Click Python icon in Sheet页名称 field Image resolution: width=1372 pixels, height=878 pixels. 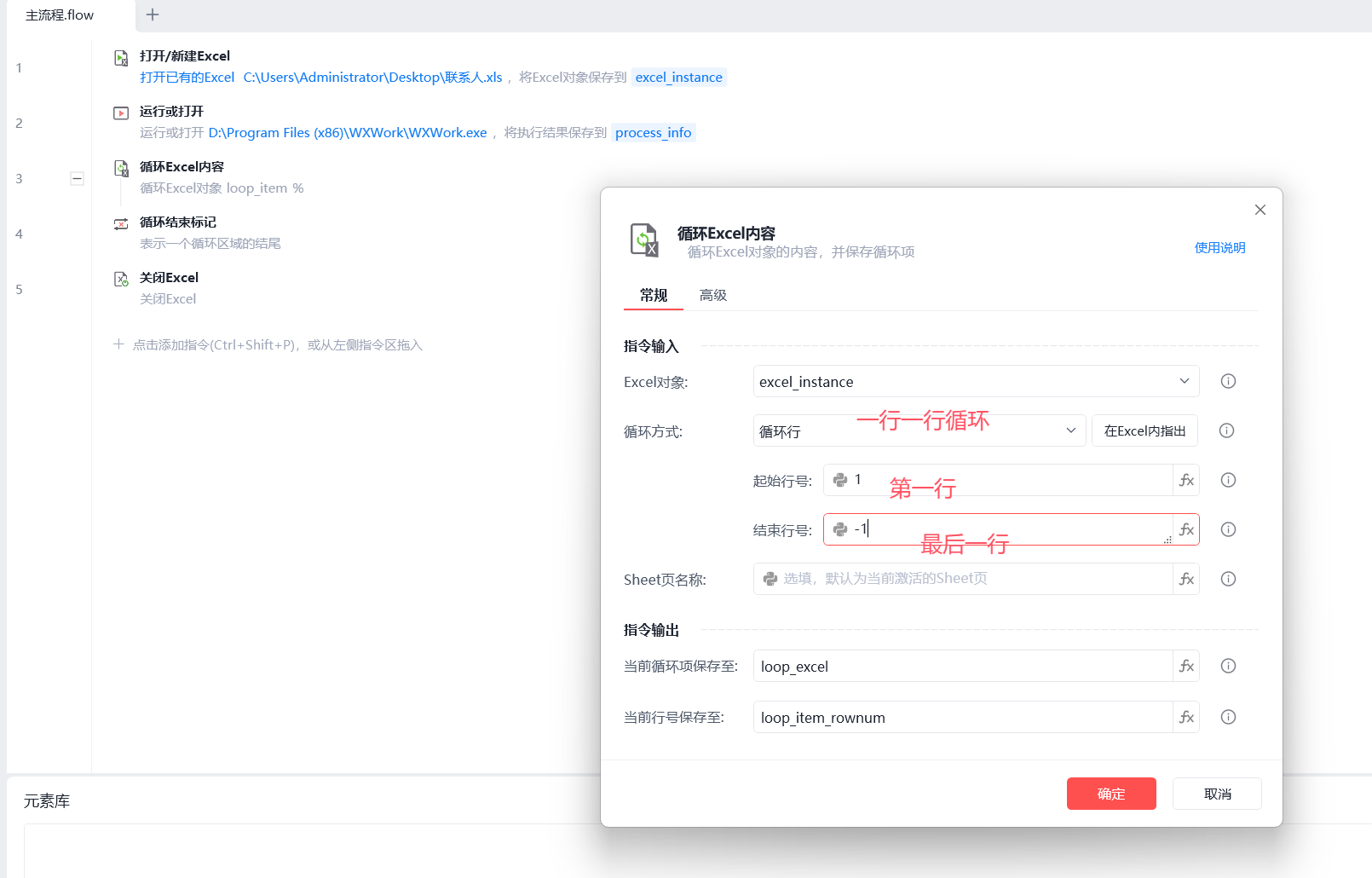click(770, 579)
